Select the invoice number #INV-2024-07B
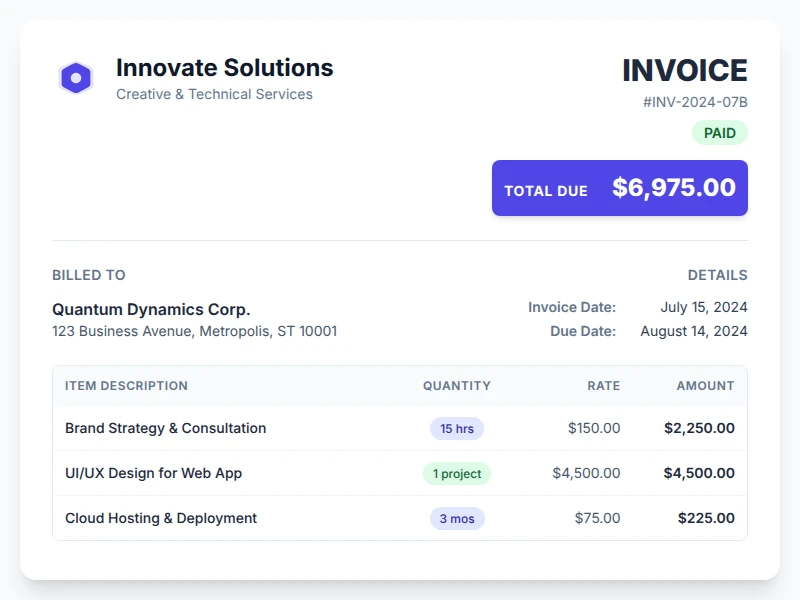 coord(695,102)
